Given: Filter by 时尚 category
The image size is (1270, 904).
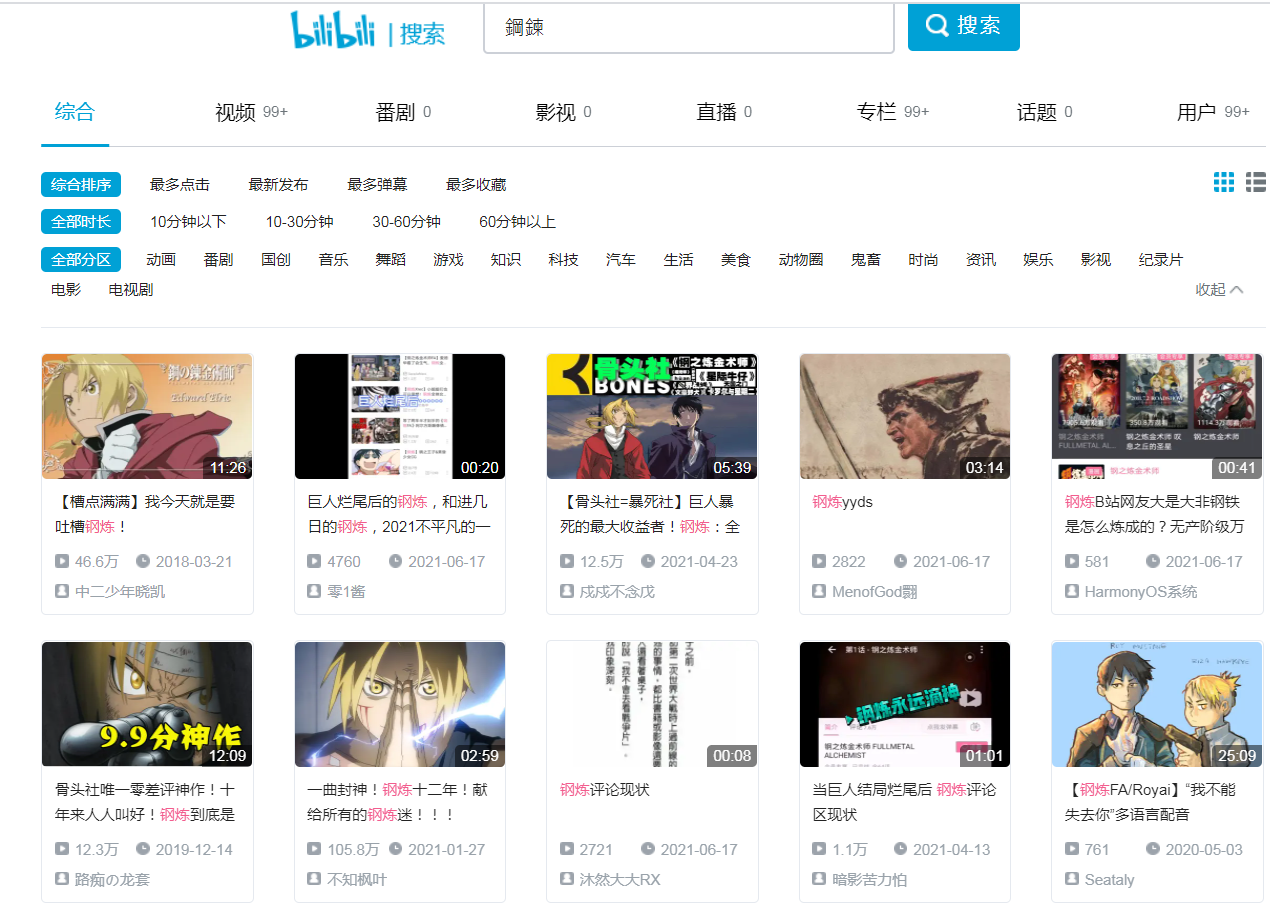Looking at the screenshot, I should pos(923,260).
